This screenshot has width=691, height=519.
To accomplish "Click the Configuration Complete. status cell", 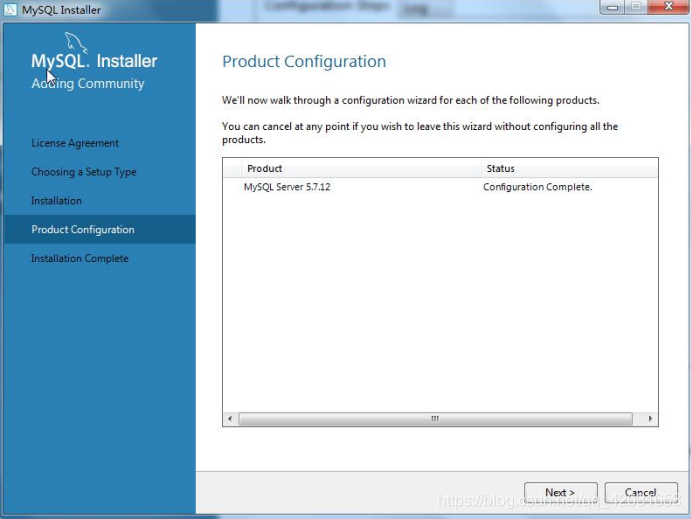I will [538, 187].
